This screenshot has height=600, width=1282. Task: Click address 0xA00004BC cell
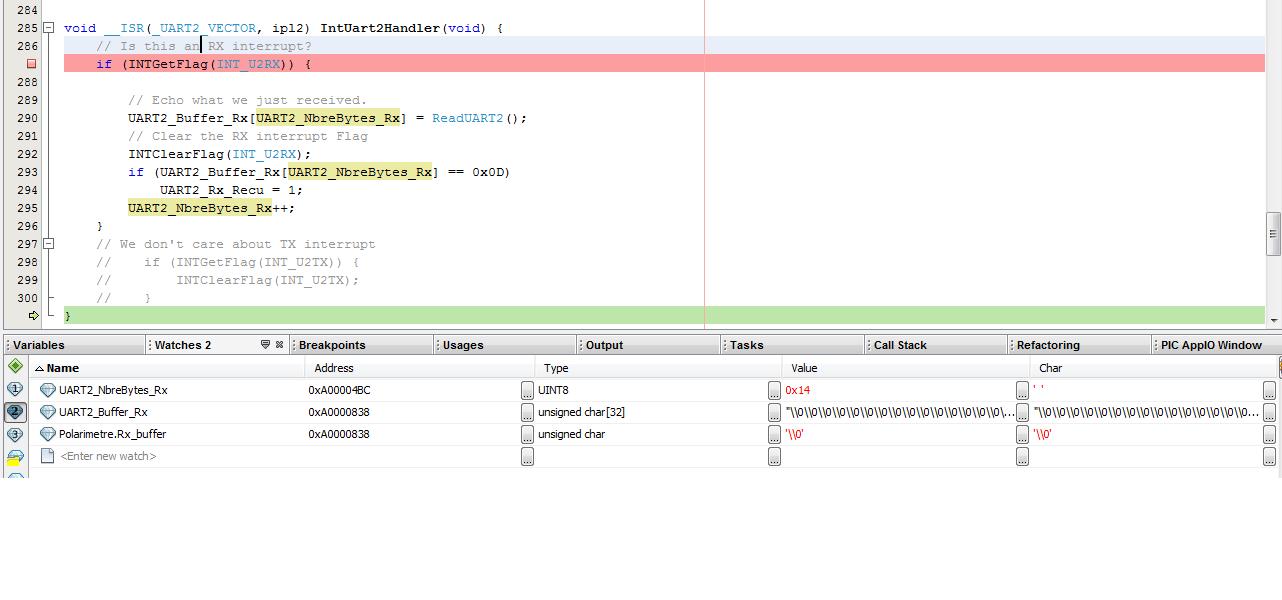coord(339,390)
